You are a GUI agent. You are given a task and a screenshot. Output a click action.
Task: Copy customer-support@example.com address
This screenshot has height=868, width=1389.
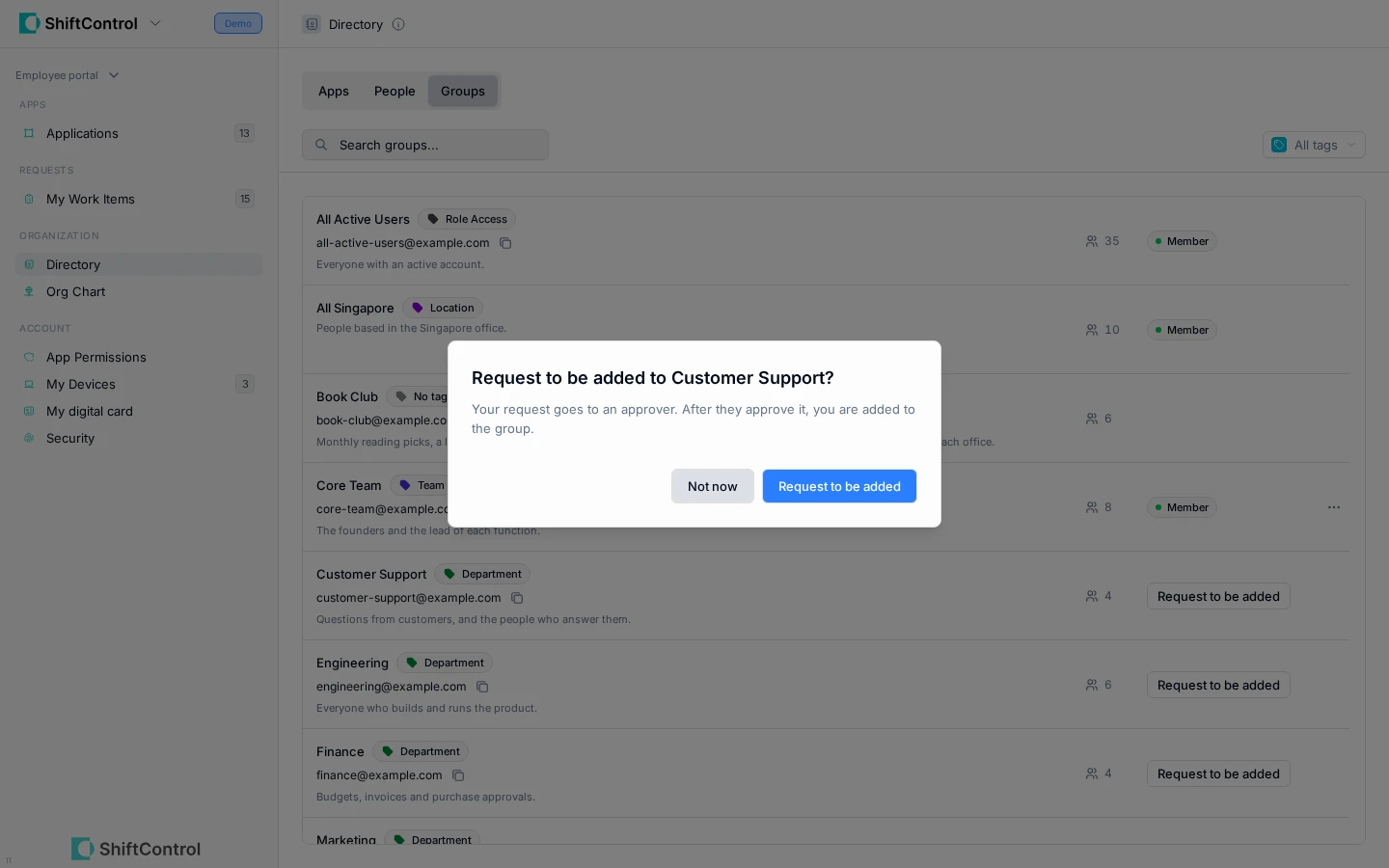[x=517, y=598]
